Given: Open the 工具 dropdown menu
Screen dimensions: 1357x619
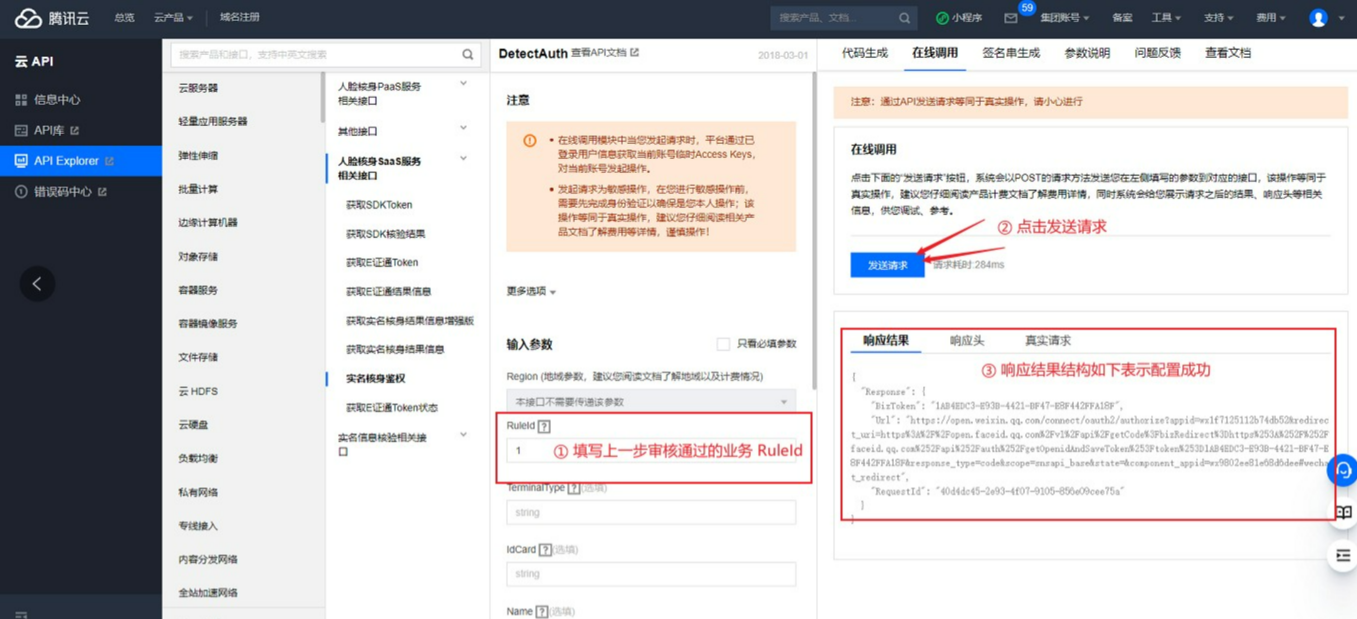Looking at the screenshot, I should [x=1166, y=18].
